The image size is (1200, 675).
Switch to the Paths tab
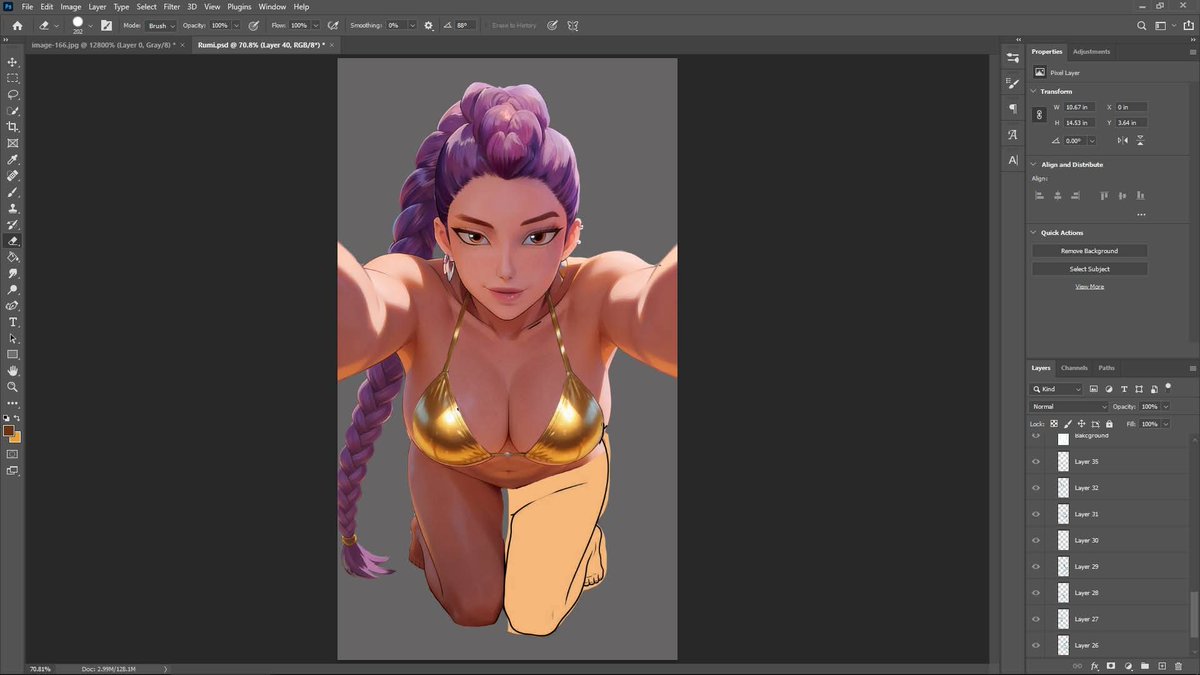click(1106, 368)
